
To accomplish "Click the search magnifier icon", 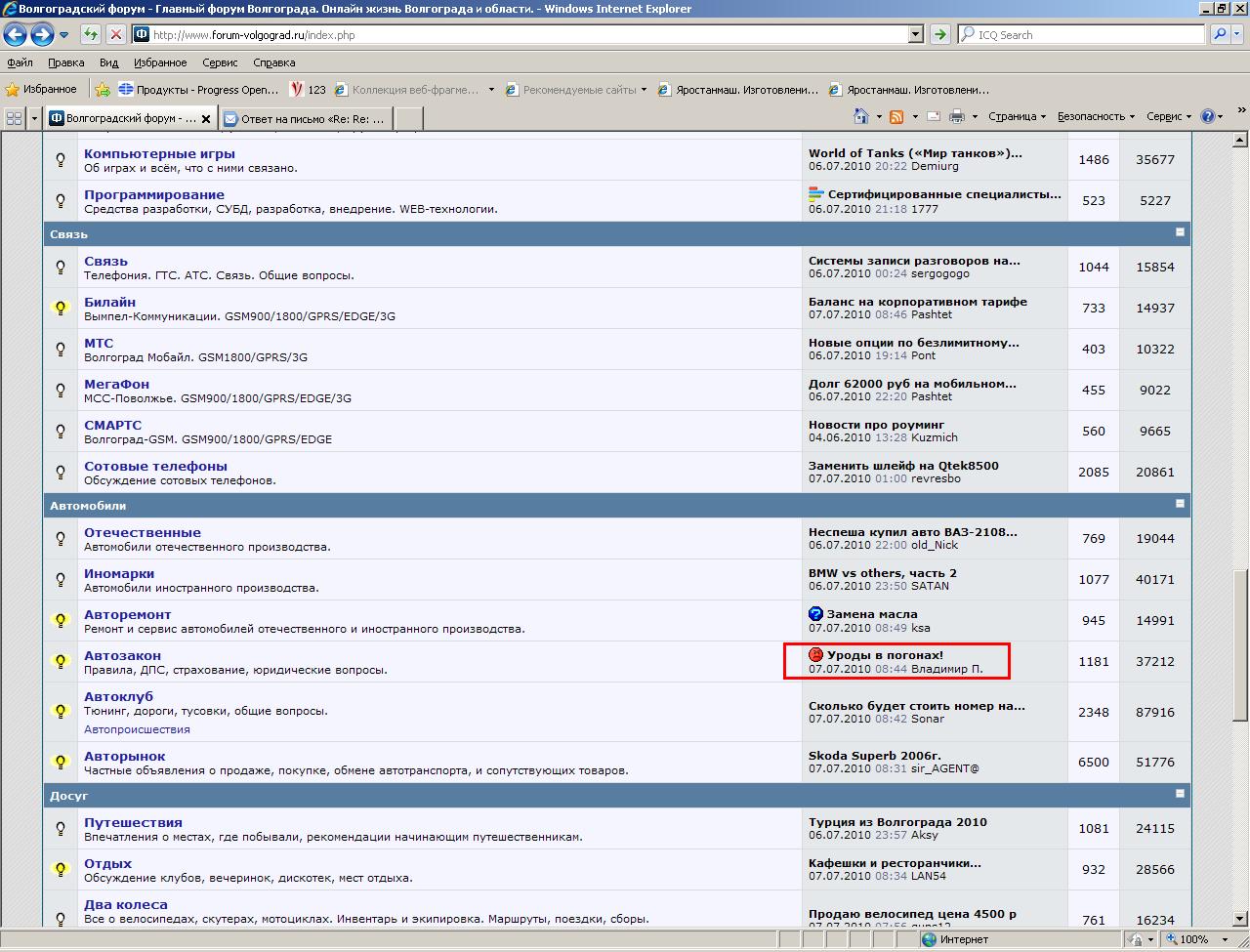I will click(1220, 34).
